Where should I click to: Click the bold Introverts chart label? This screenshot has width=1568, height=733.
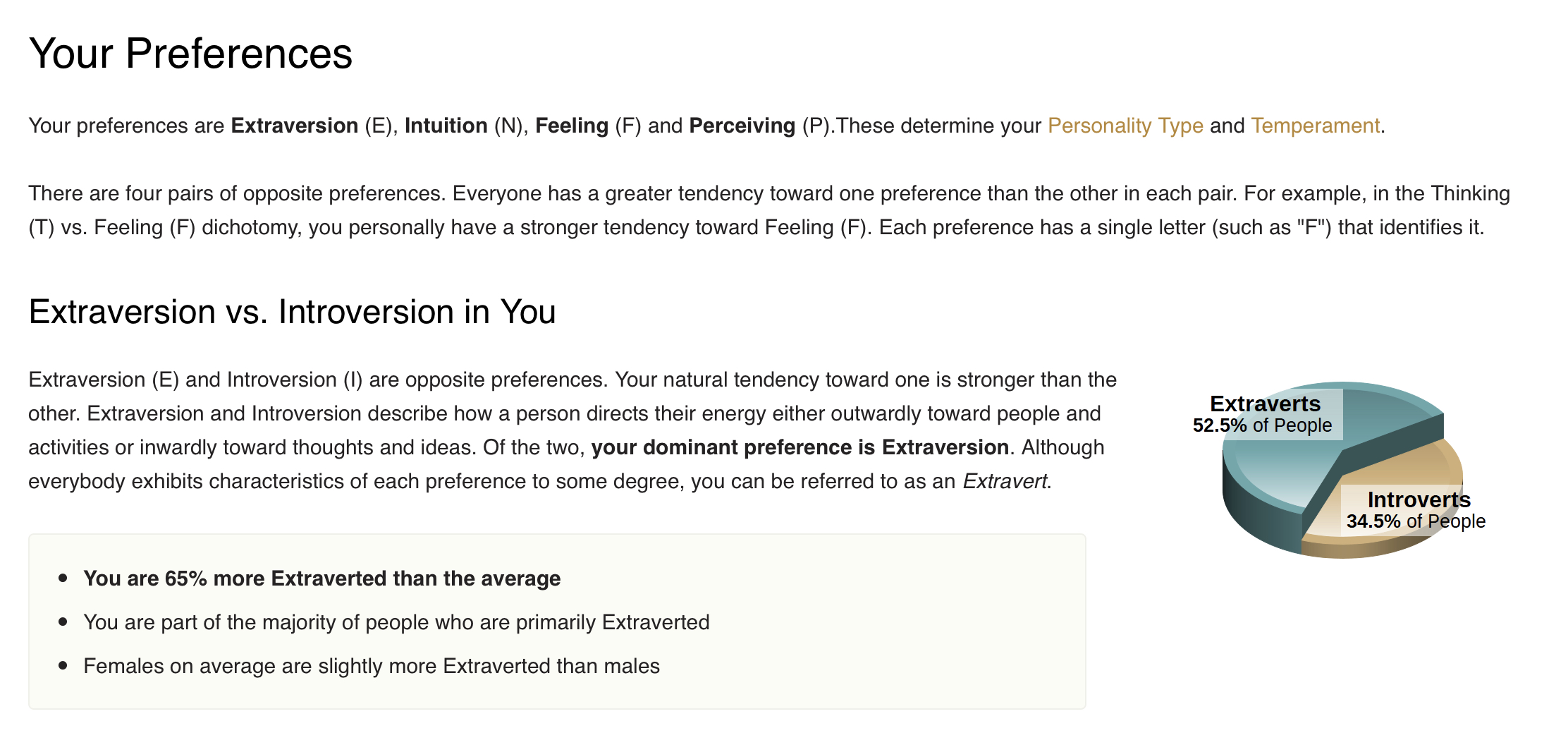(1419, 499)
